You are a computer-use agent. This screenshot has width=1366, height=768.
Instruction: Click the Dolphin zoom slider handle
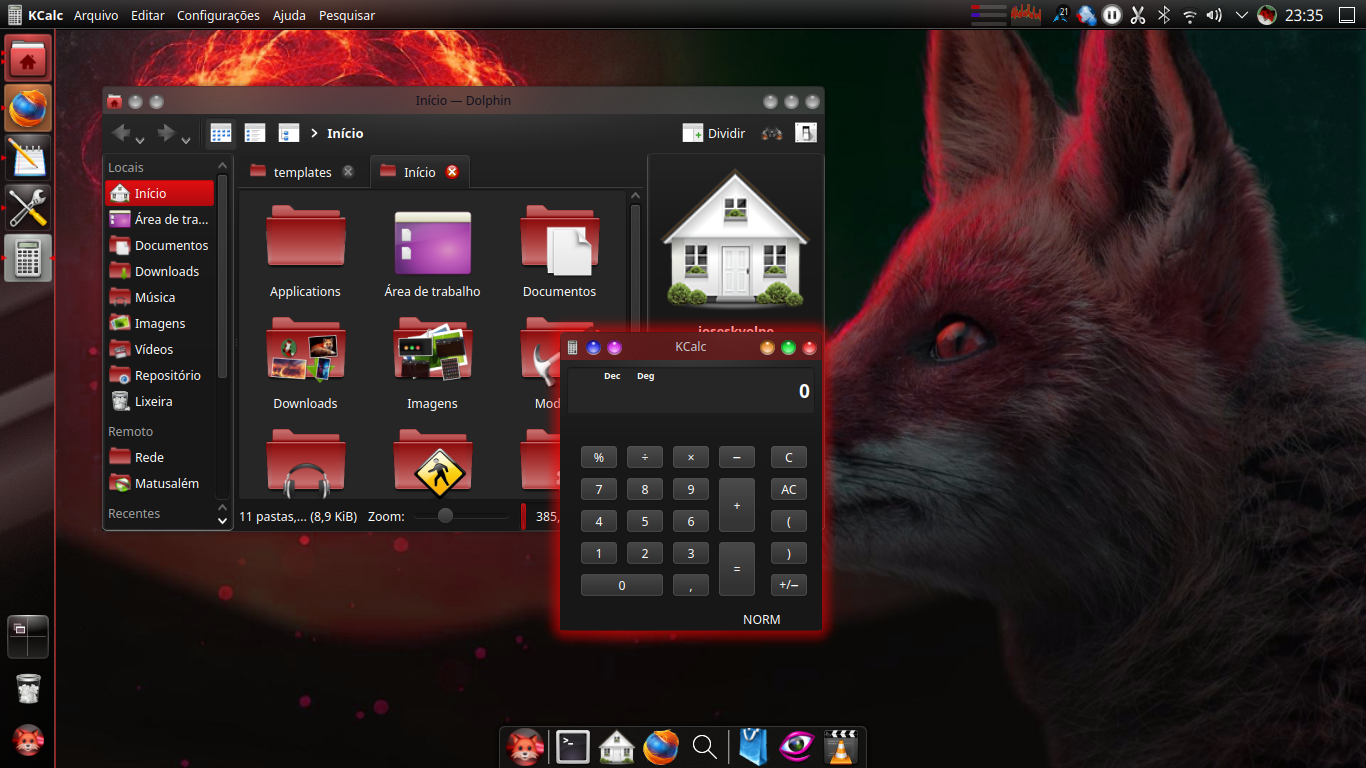[x=445, y=516]
